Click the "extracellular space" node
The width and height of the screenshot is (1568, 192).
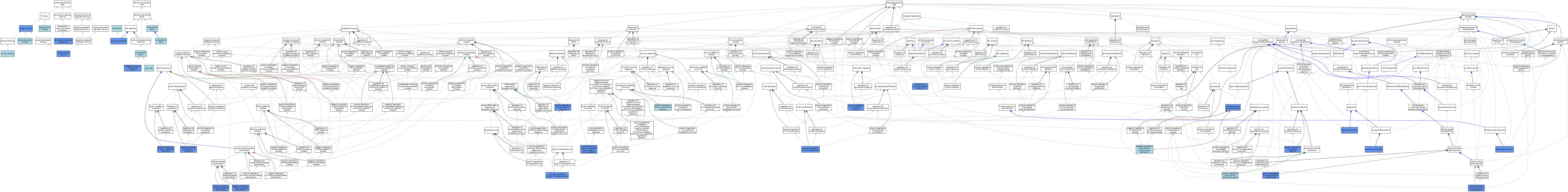161,41
